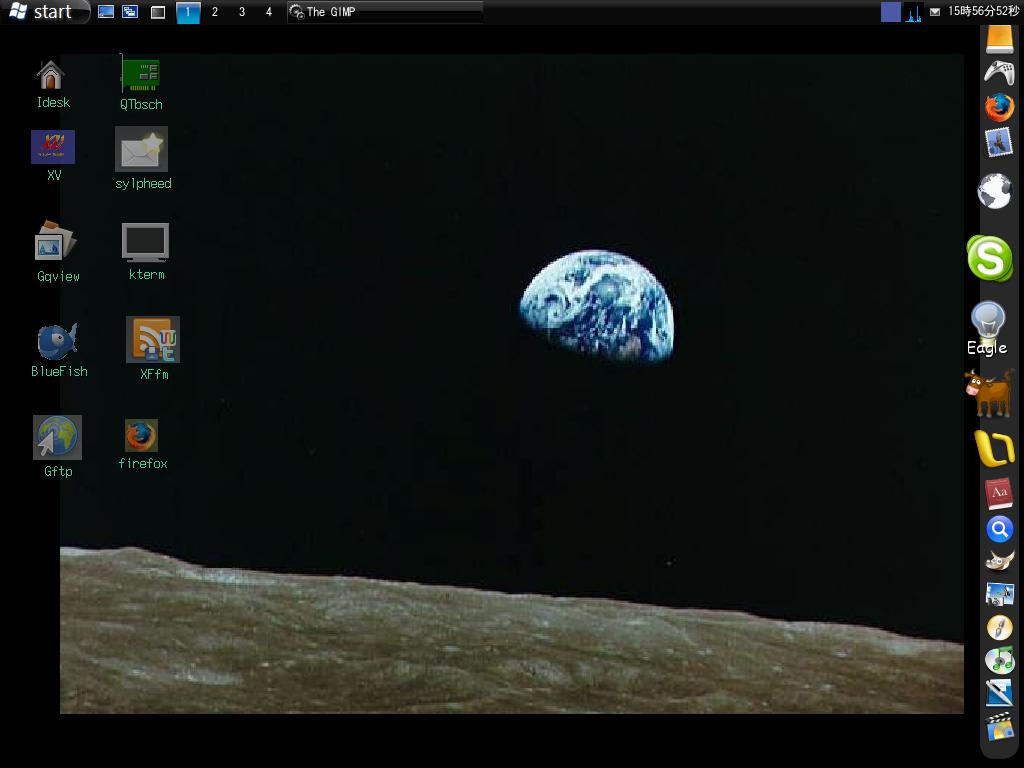Start Firefox using the dock icon

pyautogui.click(x=997, y=107)
